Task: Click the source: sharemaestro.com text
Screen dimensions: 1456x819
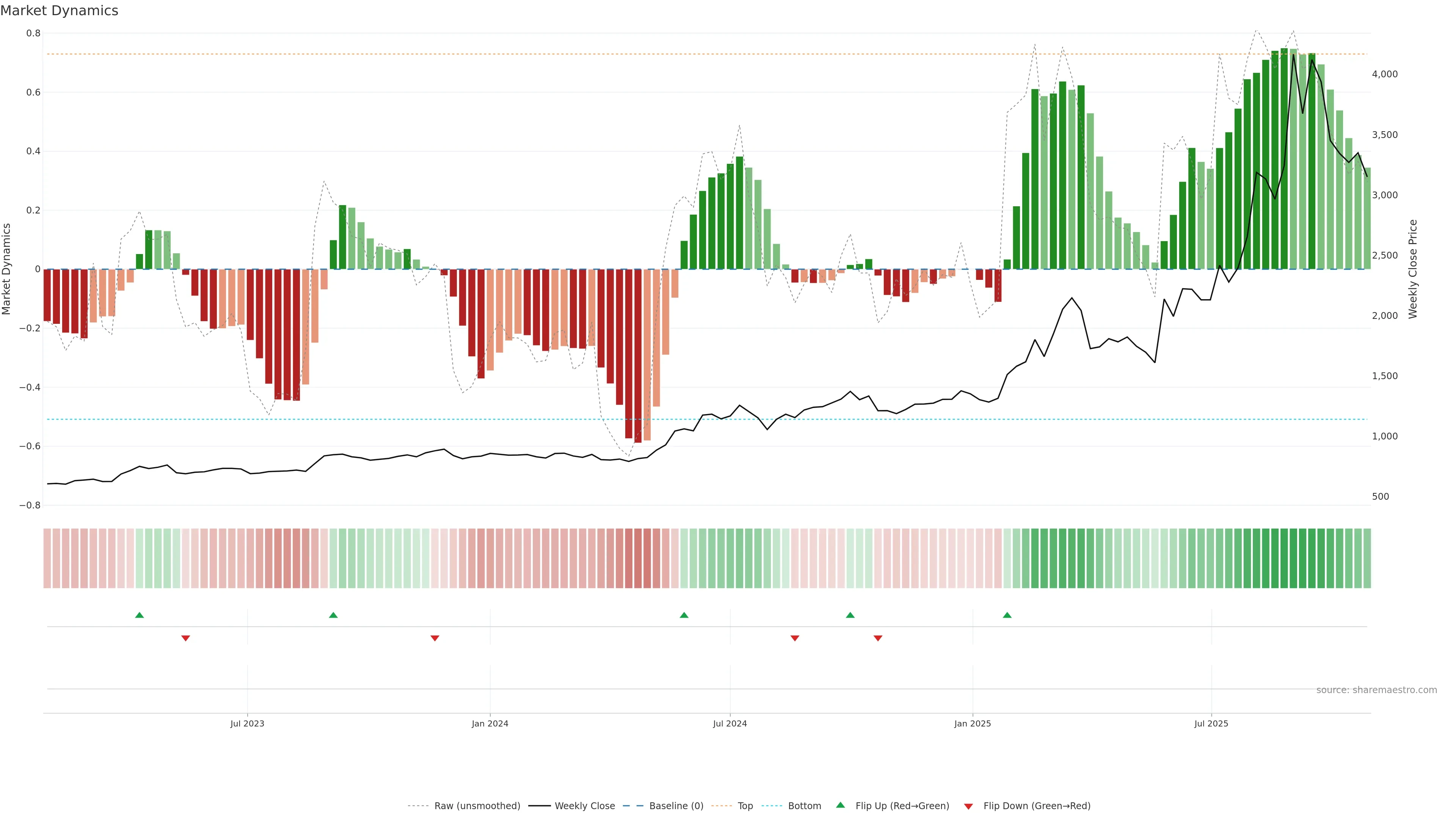Action: [x=1376, y=690]
